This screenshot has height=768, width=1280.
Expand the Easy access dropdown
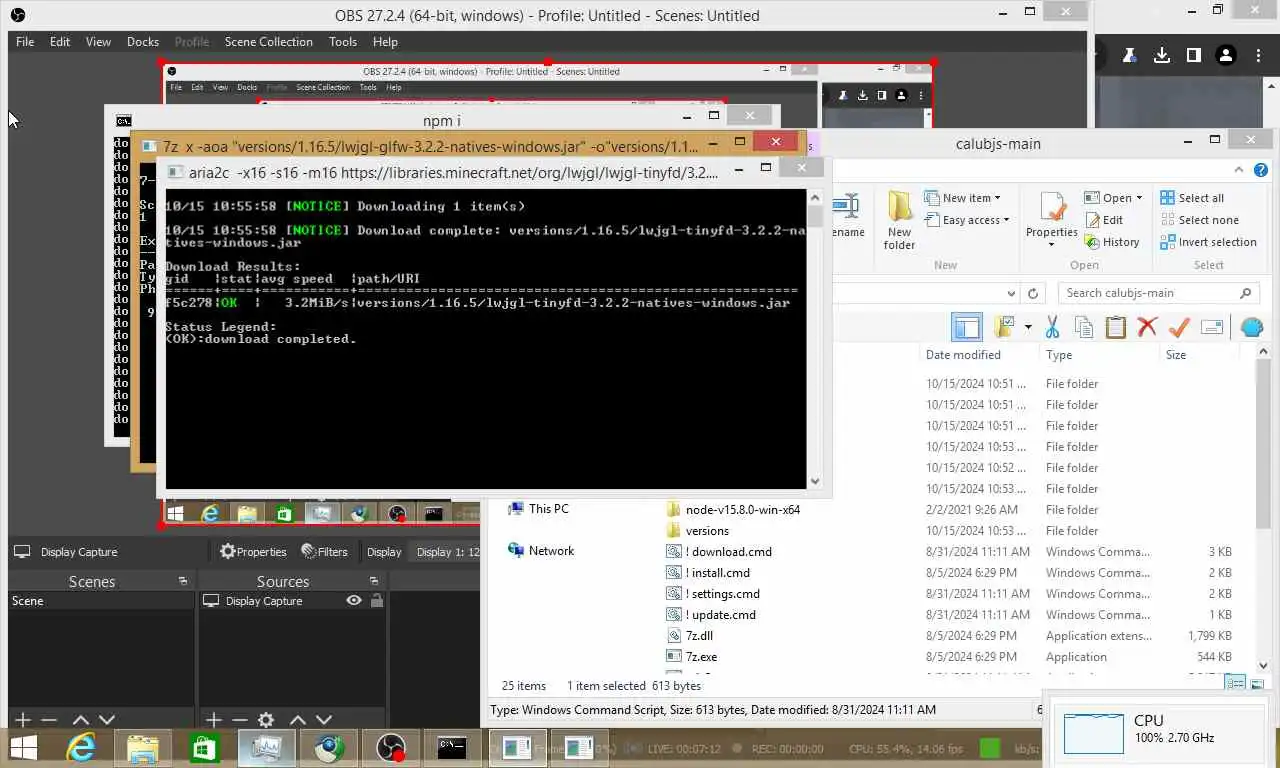click(967, 220)
